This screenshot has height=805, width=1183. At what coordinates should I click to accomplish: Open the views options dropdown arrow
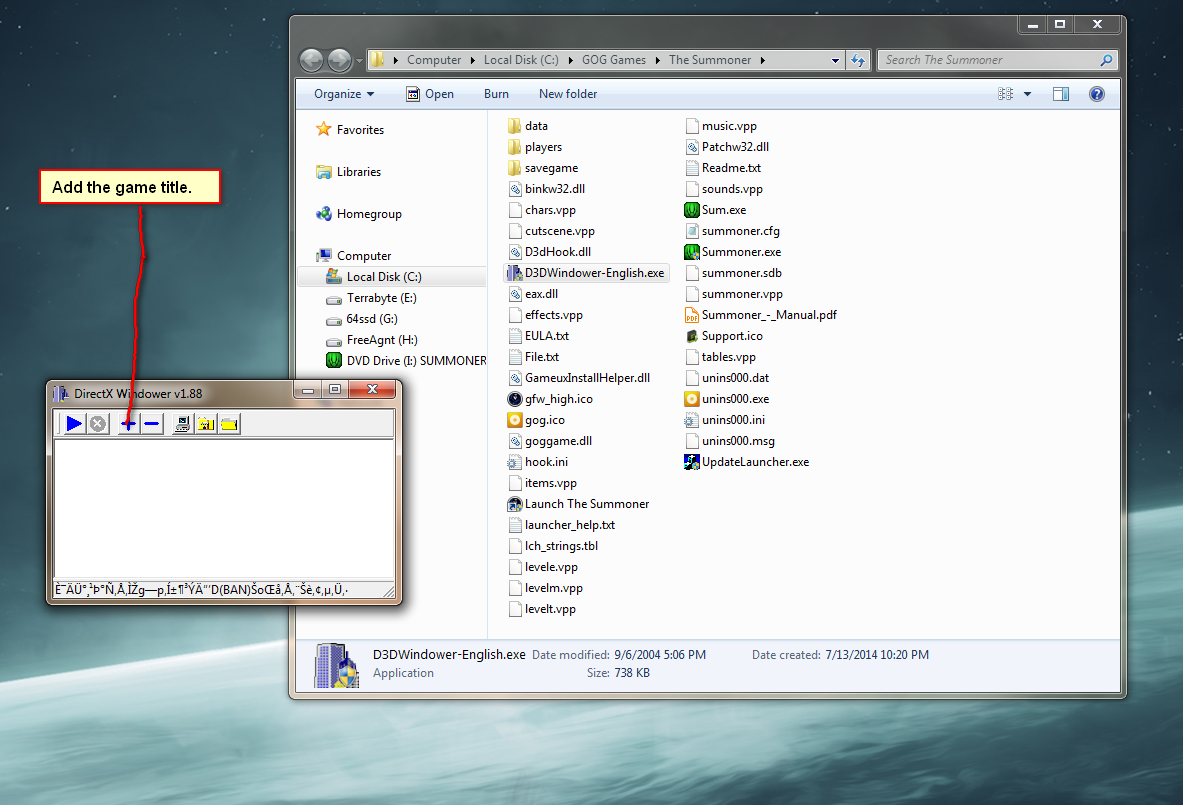1027,94
